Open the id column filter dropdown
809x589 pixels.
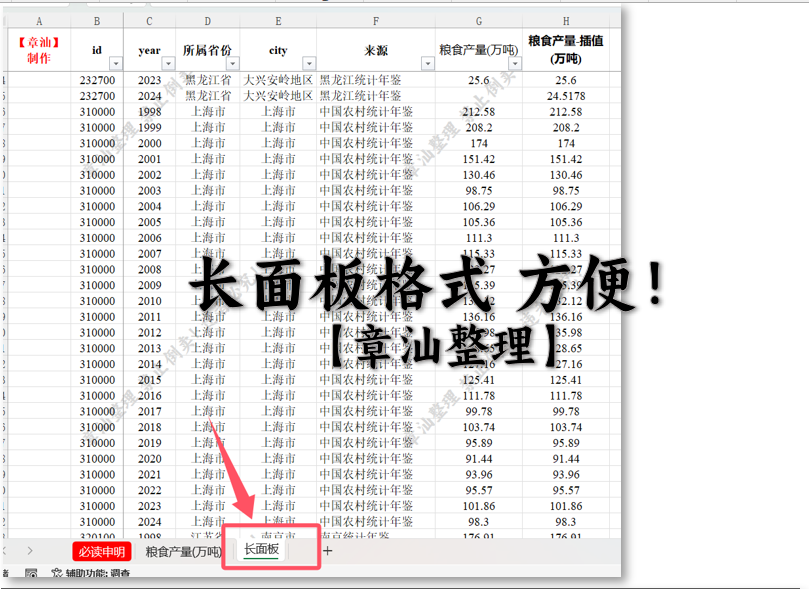116,63
